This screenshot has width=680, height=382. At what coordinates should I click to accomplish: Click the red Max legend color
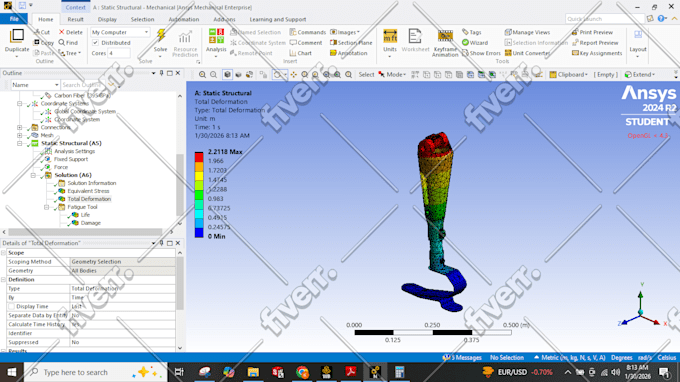(x=199, y=157)
